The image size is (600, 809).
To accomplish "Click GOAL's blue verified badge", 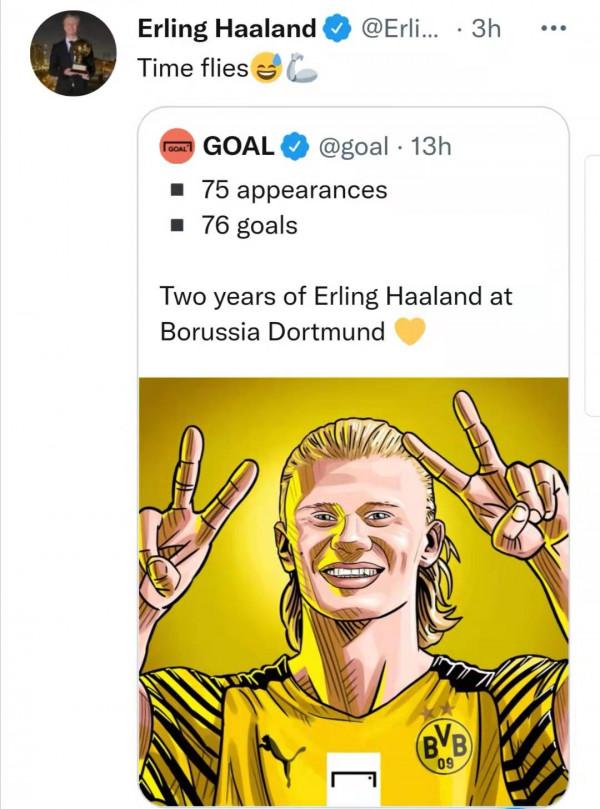I will [293, 147].
